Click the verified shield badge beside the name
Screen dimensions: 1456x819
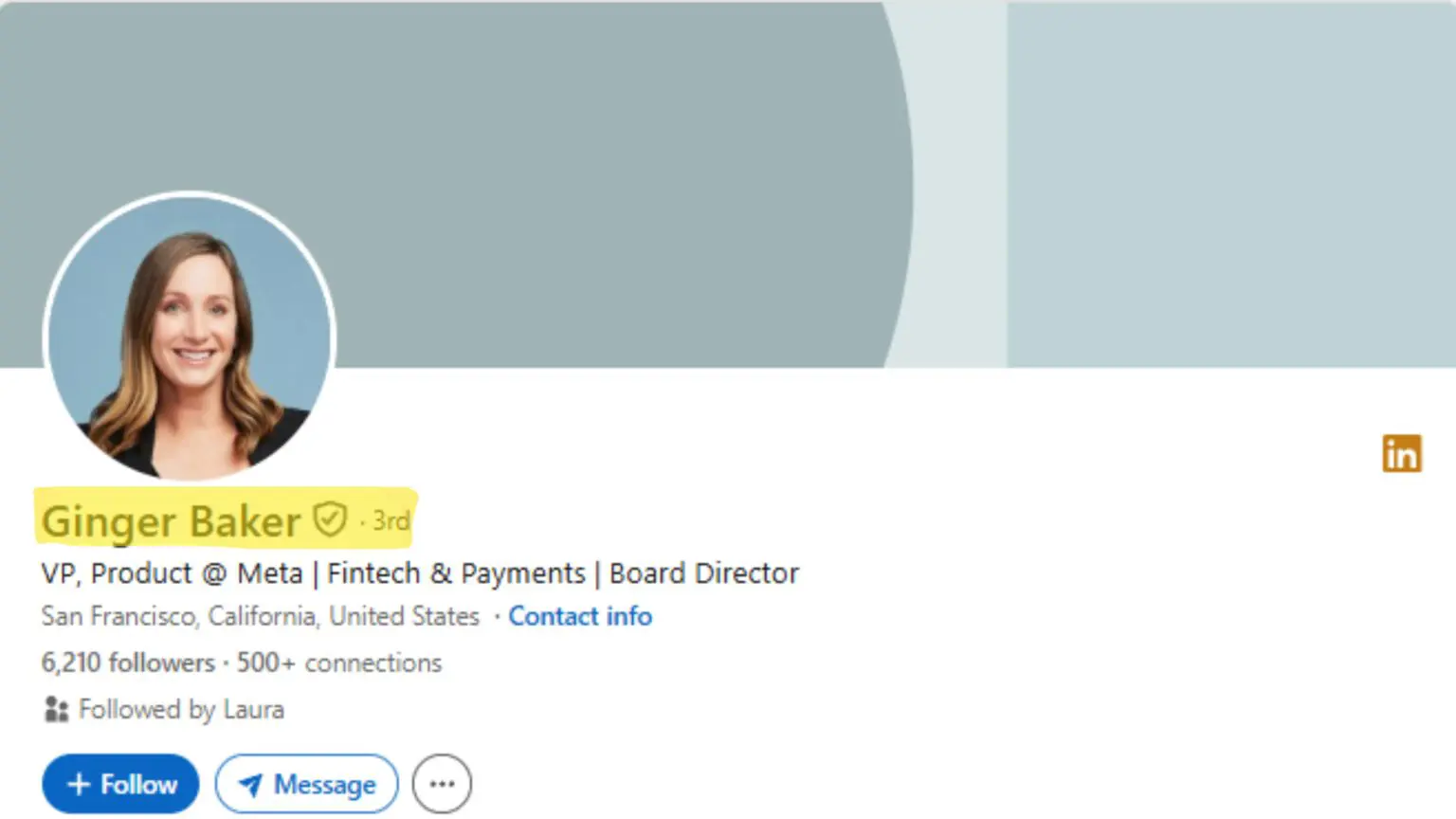330,519
